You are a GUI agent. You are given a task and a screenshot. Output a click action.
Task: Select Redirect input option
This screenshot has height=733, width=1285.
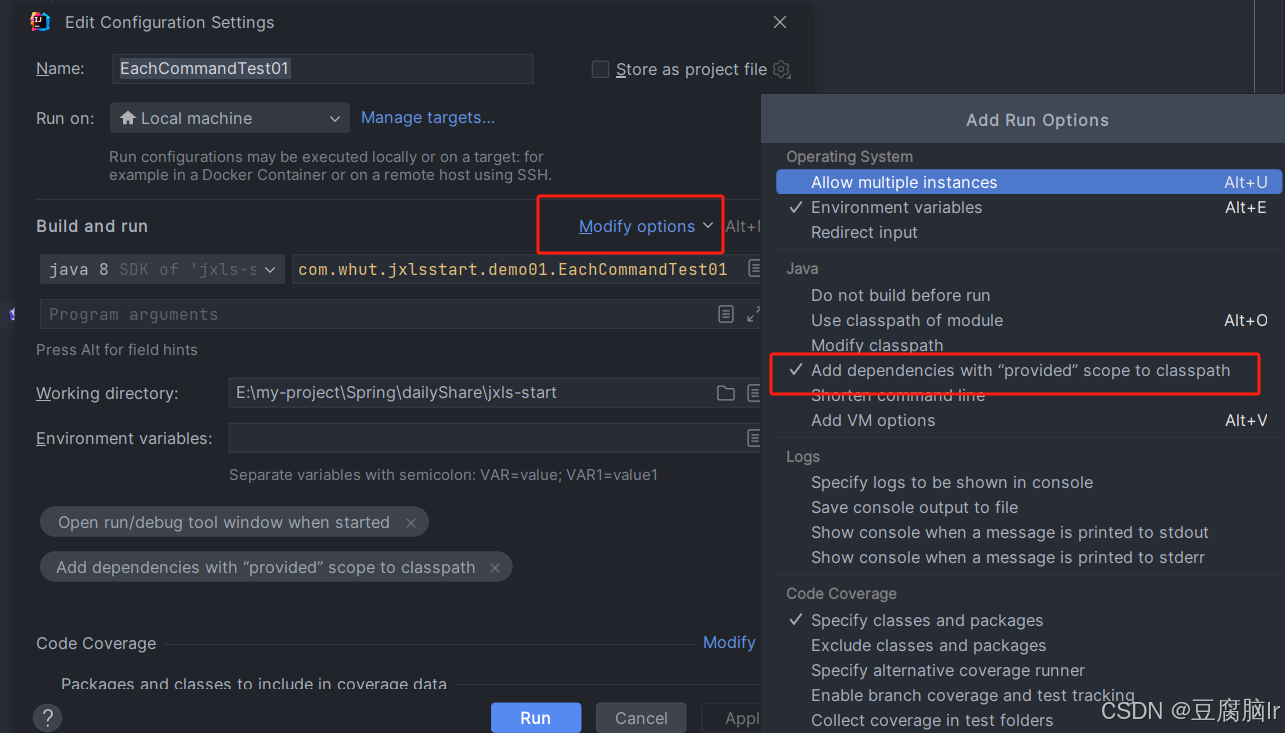[x=1029, y=232]
